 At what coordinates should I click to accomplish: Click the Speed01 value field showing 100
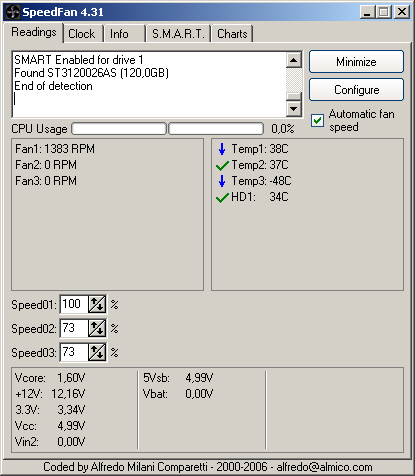tap(74, 304)
